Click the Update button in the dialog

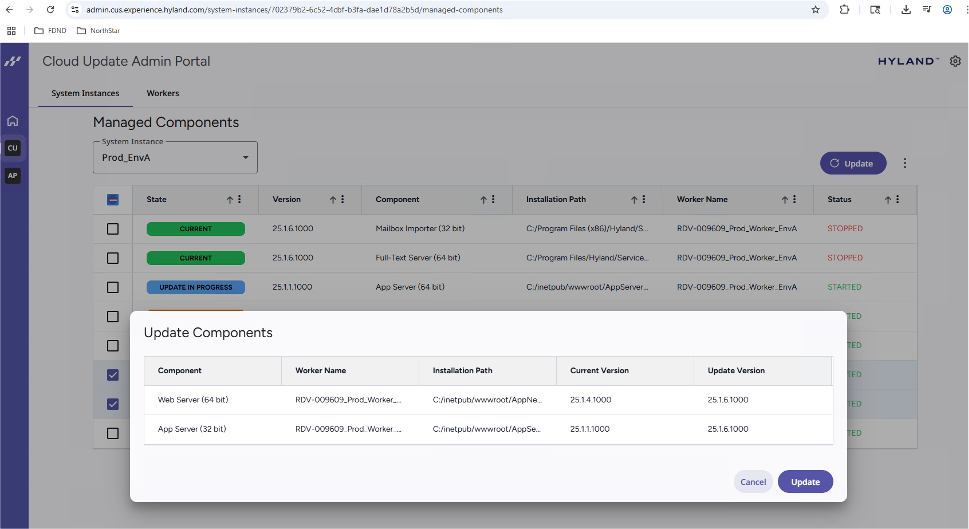coord(805,482)
